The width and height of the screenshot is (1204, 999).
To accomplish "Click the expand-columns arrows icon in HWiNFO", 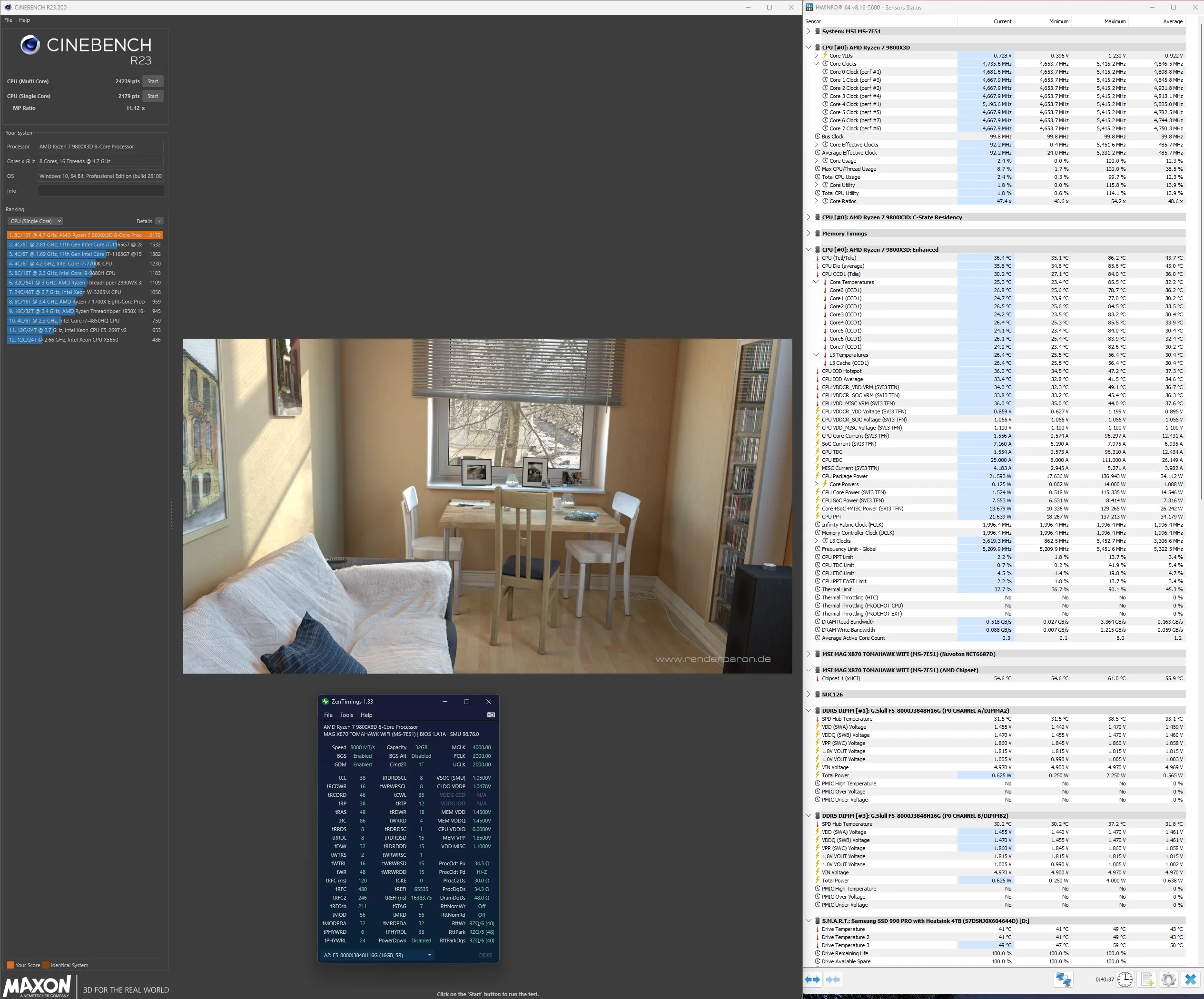I will point(812,979).
